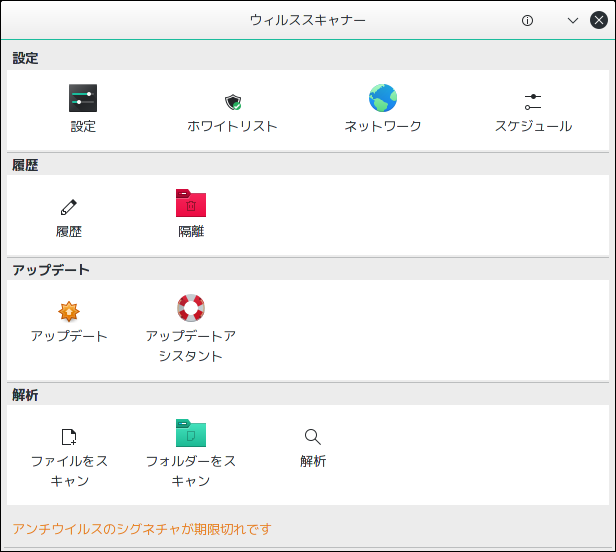This screenshot has width=616, height=552.
Task: Expand the chevron dropdown in title bar
Action: (x=573, y=20)
